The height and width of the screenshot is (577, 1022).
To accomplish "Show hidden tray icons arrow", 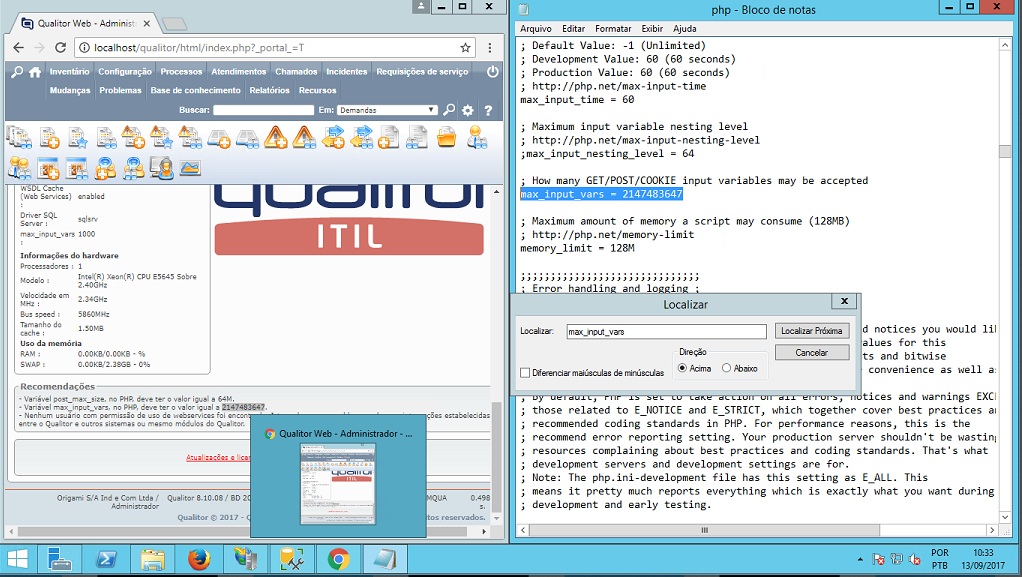I will [860, 559].
